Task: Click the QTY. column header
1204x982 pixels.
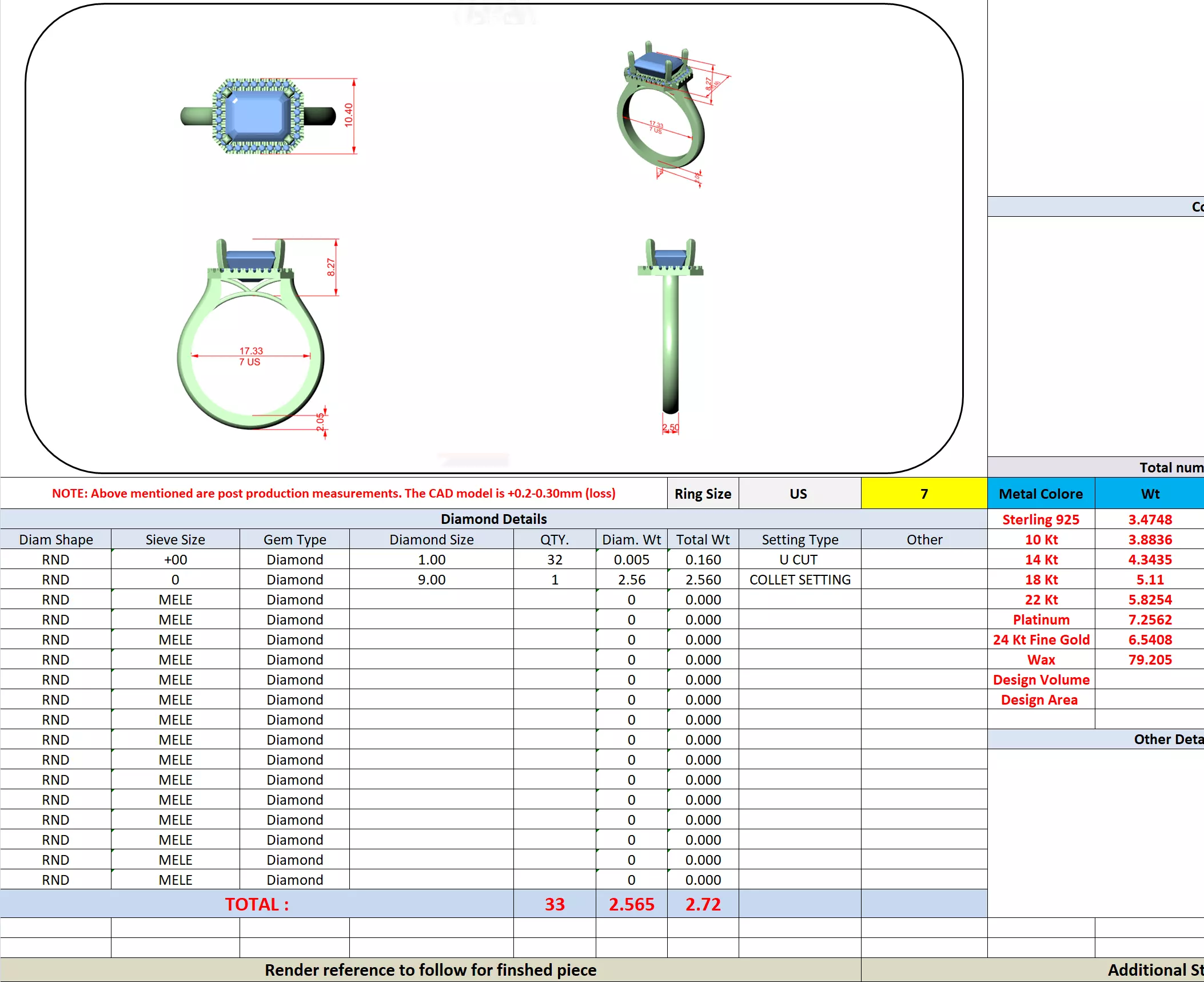Action: click(554, 539)
